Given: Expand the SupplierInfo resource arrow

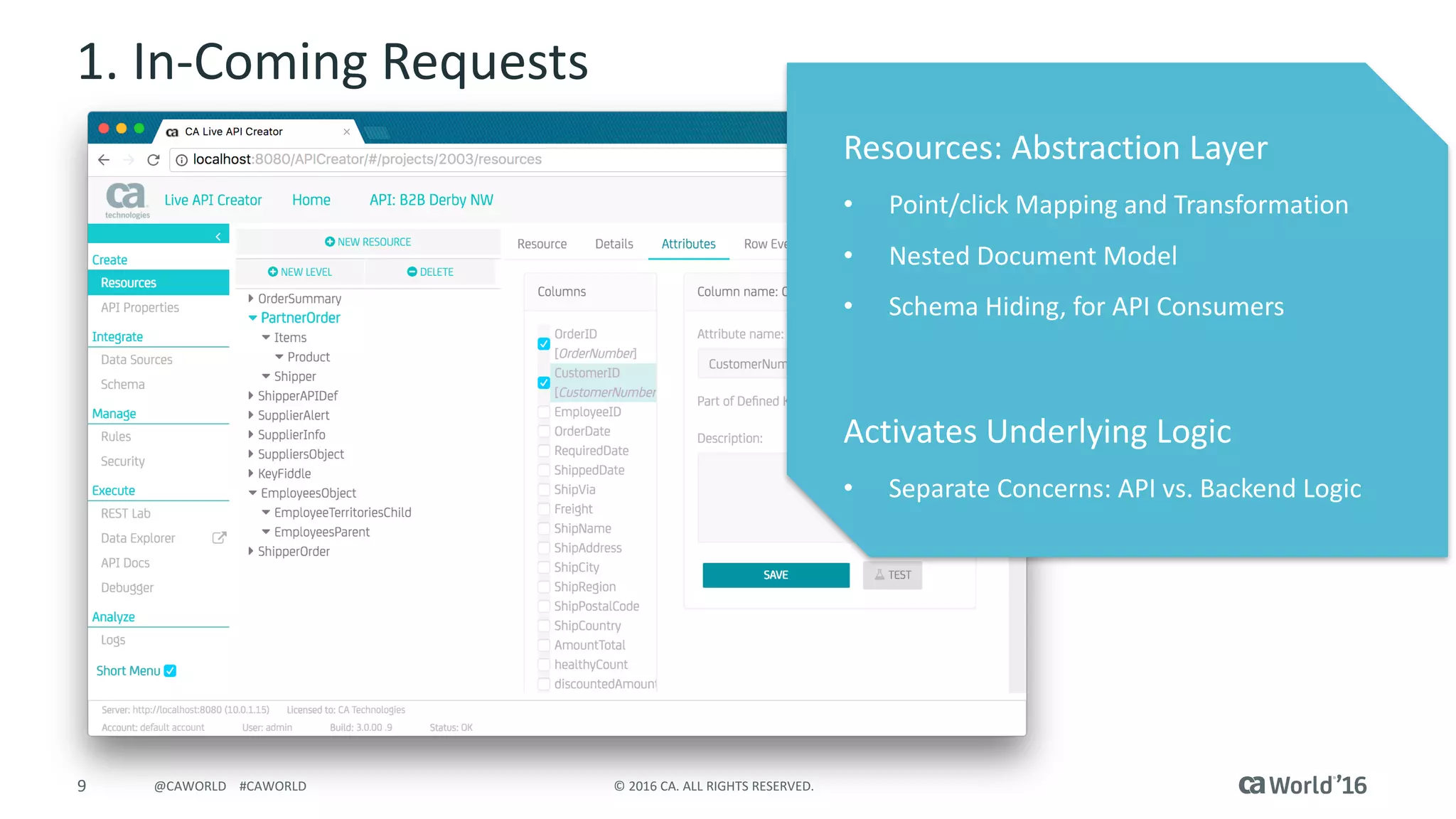Looking at the screenshot, I should (x=251, y=434).
